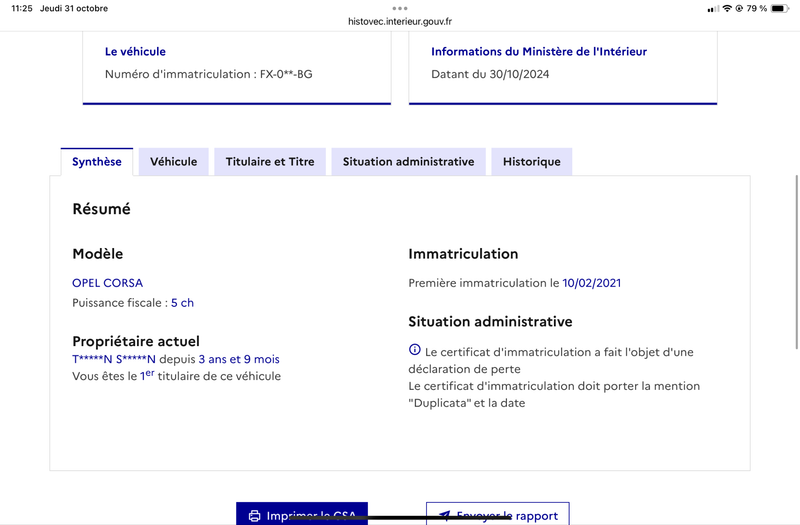Open the Titulaire et Titre tab
The image size is (800, 525).
tap(270, 162)
